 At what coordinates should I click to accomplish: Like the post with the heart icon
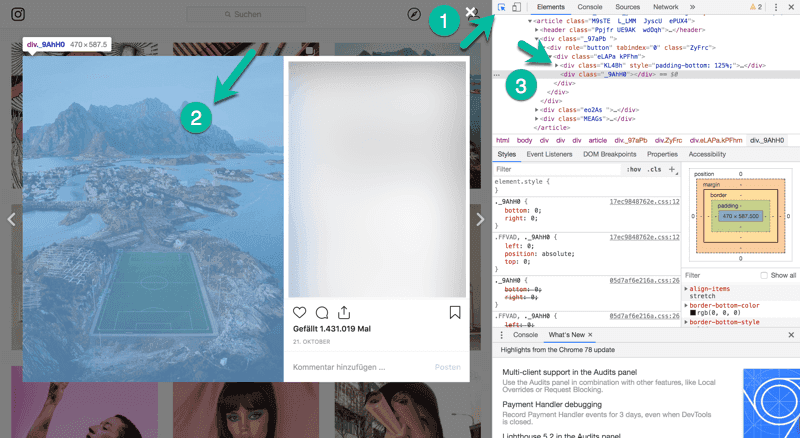coord(299,312)
